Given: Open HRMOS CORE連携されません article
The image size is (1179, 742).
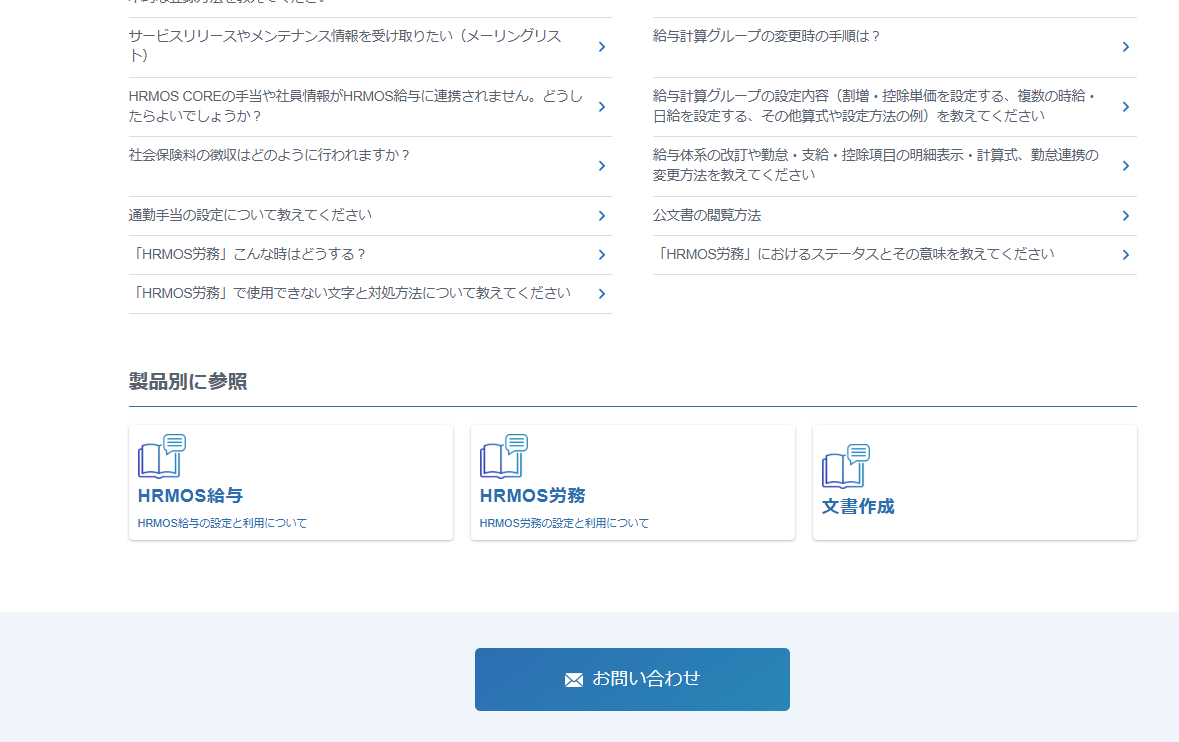Looking at the screenshot, I should click(355, 106).
